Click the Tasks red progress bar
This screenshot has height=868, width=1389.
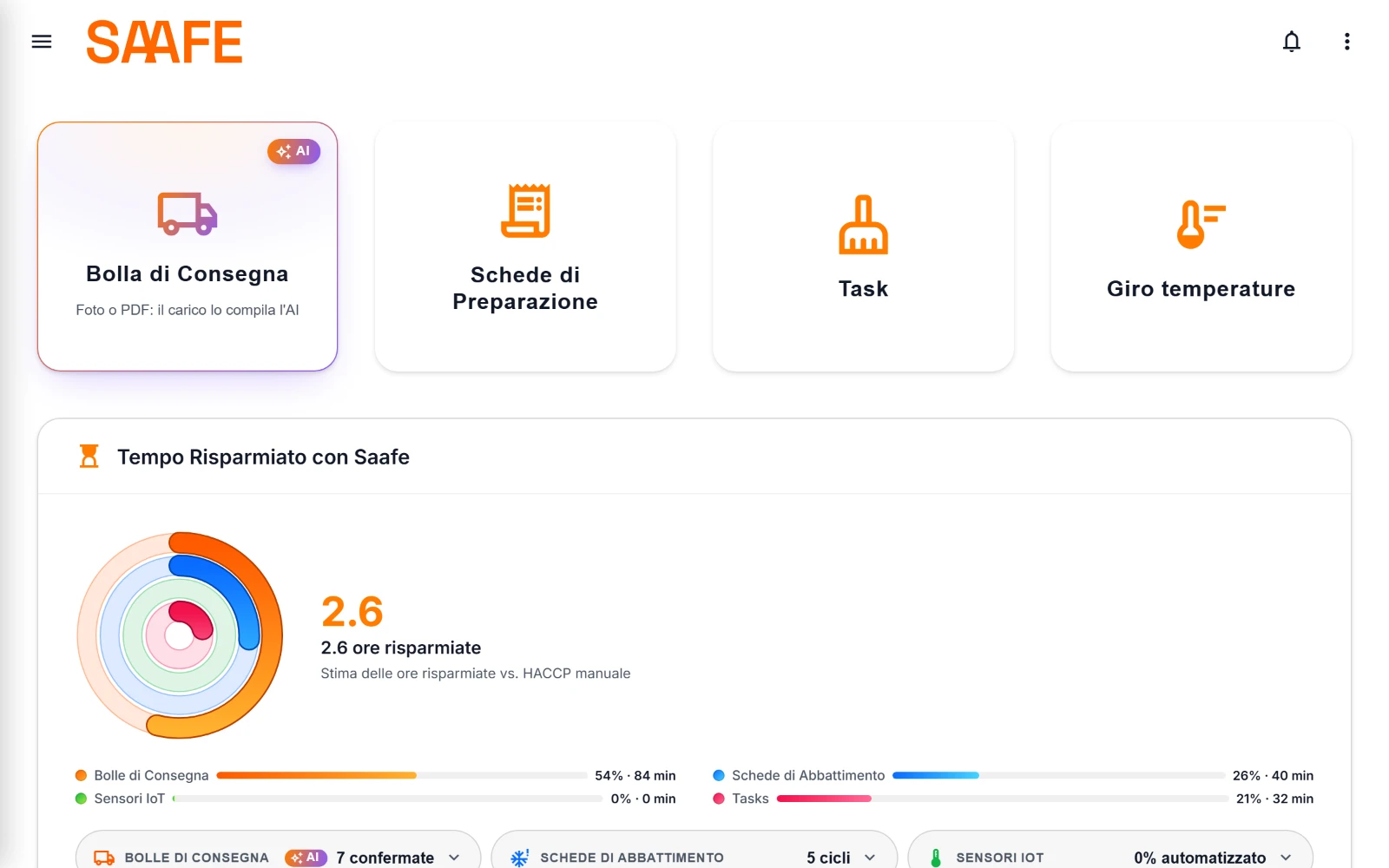tap(1003, 799)
